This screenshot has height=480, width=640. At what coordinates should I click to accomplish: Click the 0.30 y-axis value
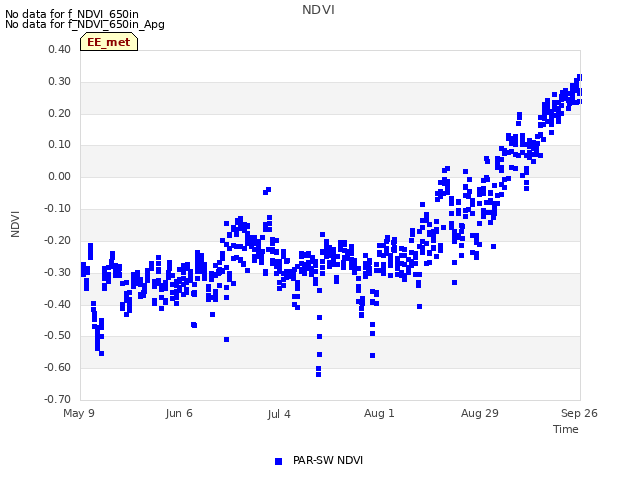coord(60,81)
